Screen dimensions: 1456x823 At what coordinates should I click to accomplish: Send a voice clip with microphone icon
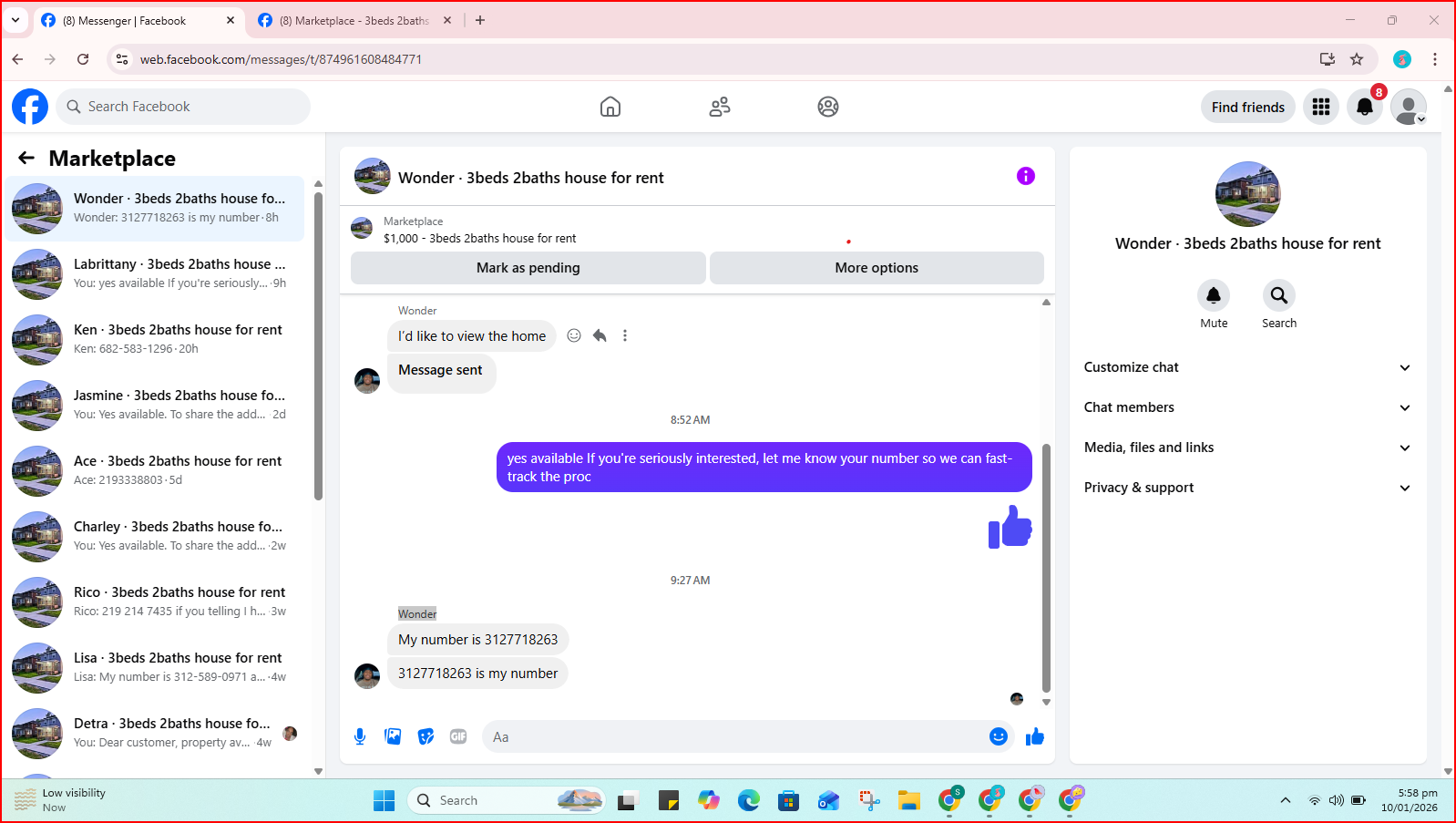tap(360, 736)
